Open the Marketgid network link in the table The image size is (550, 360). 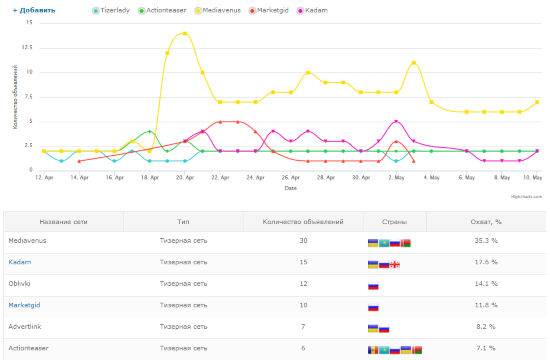24,305
